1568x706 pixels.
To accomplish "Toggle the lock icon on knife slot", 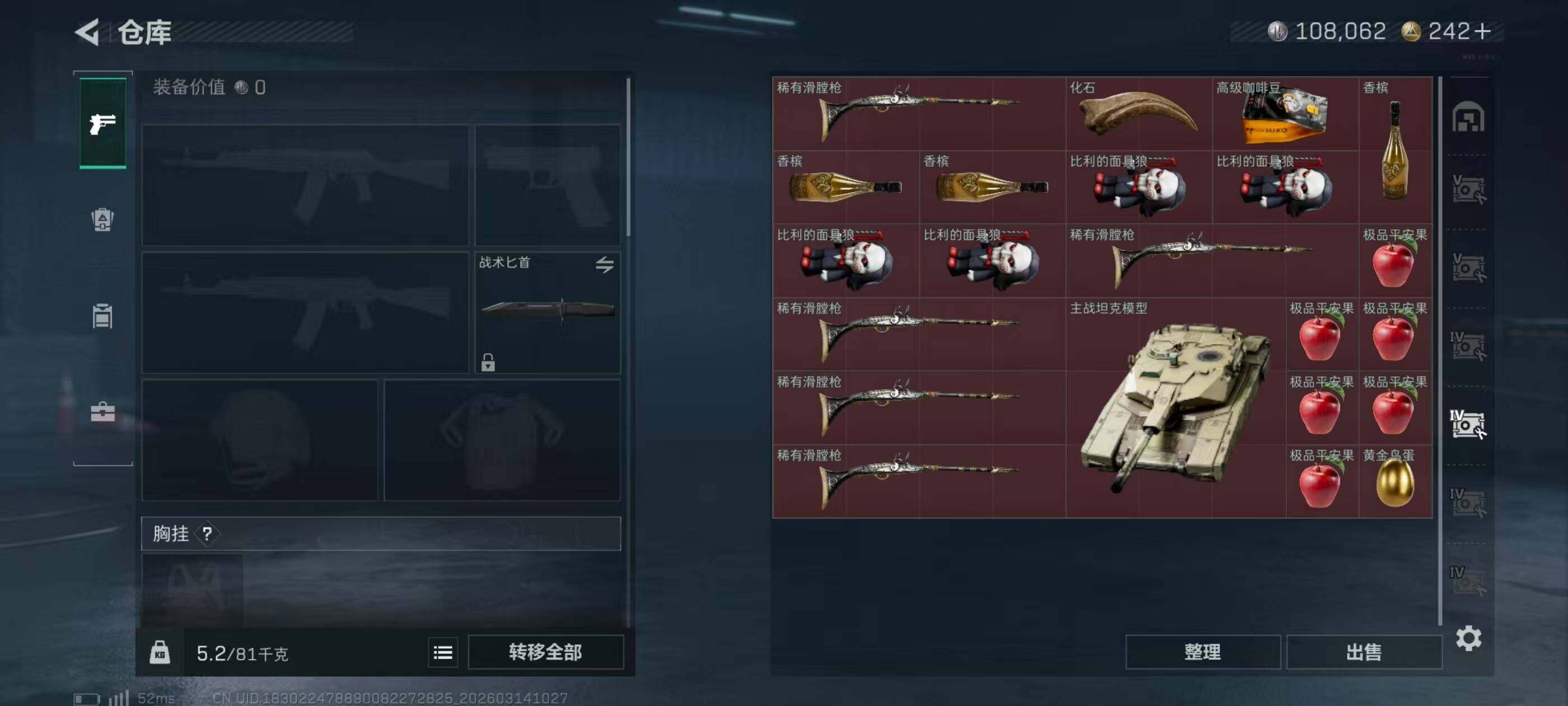I will coord(488,362).
